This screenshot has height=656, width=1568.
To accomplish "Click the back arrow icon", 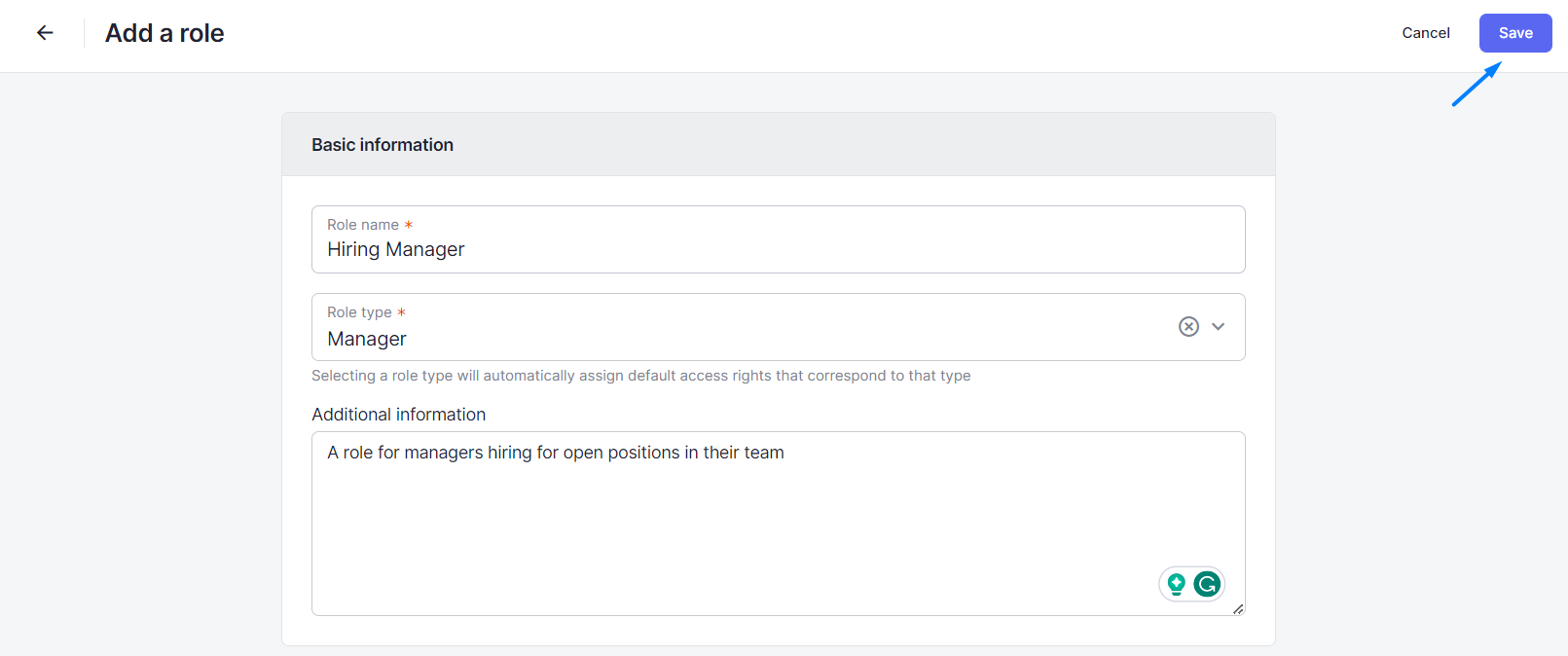I will (x=45, y=33).
